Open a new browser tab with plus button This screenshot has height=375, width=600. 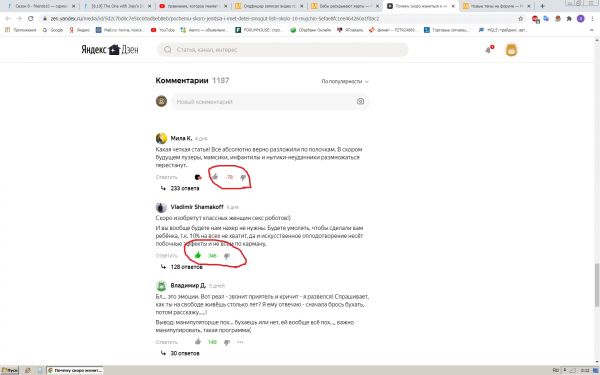542,6
